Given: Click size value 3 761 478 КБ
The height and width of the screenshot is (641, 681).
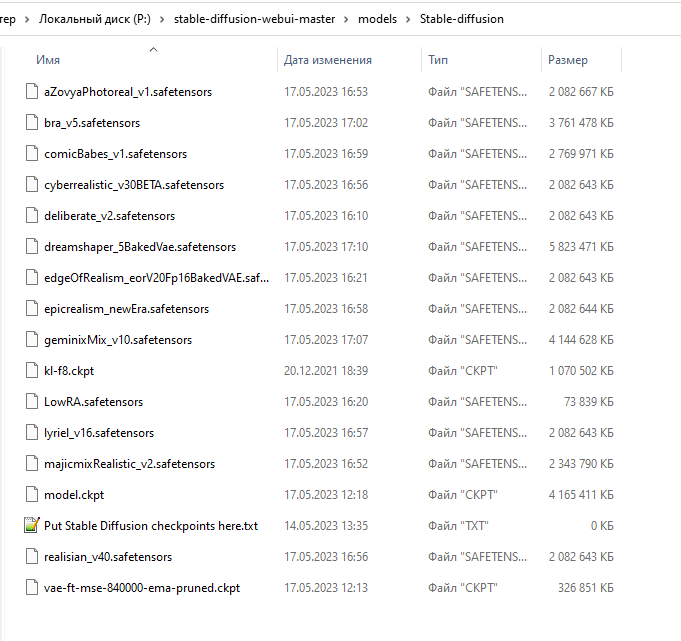Looking at the screenshot, I should tap(581, 123).
